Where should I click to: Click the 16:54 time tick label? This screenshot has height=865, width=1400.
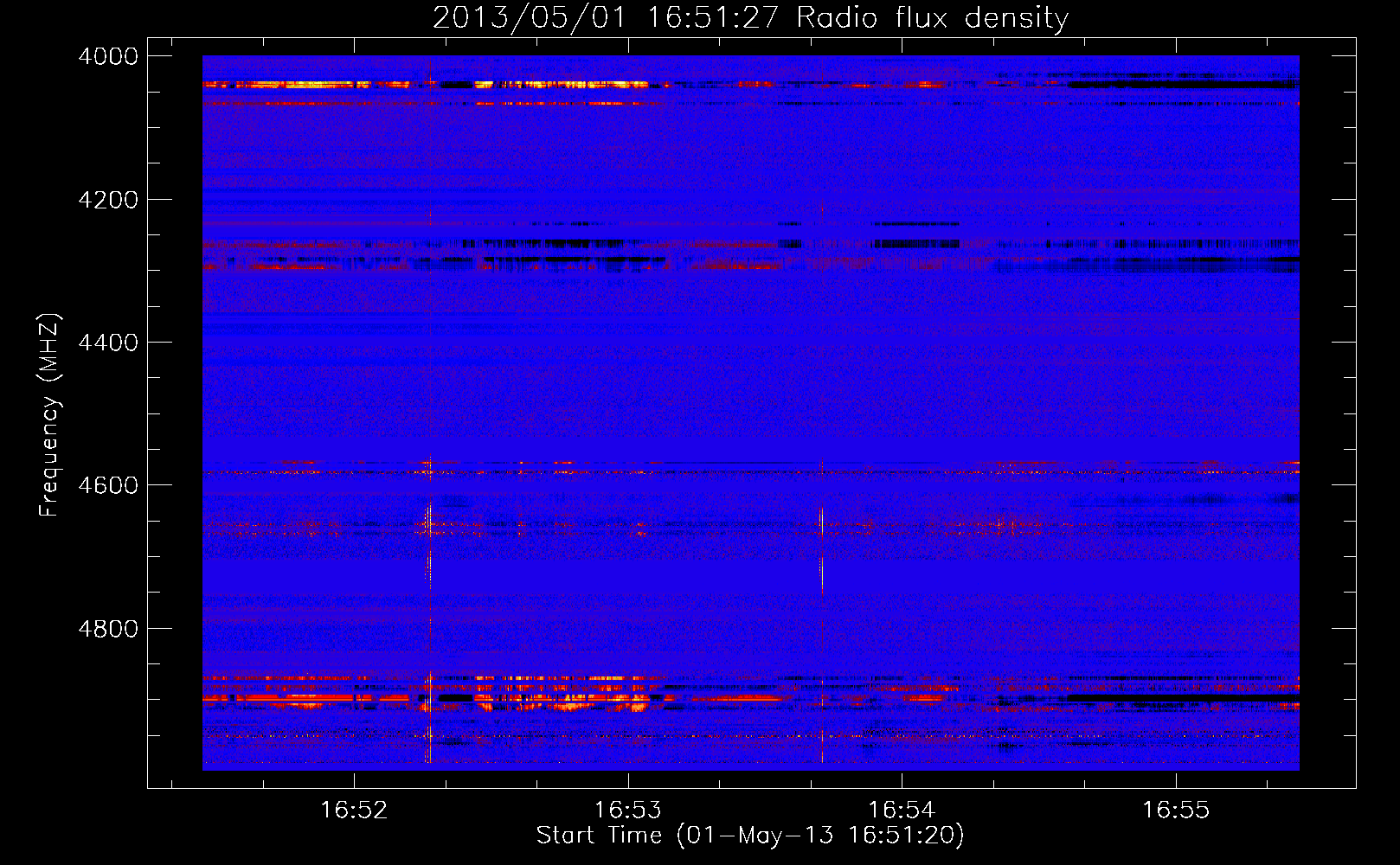tap(902, 811)
